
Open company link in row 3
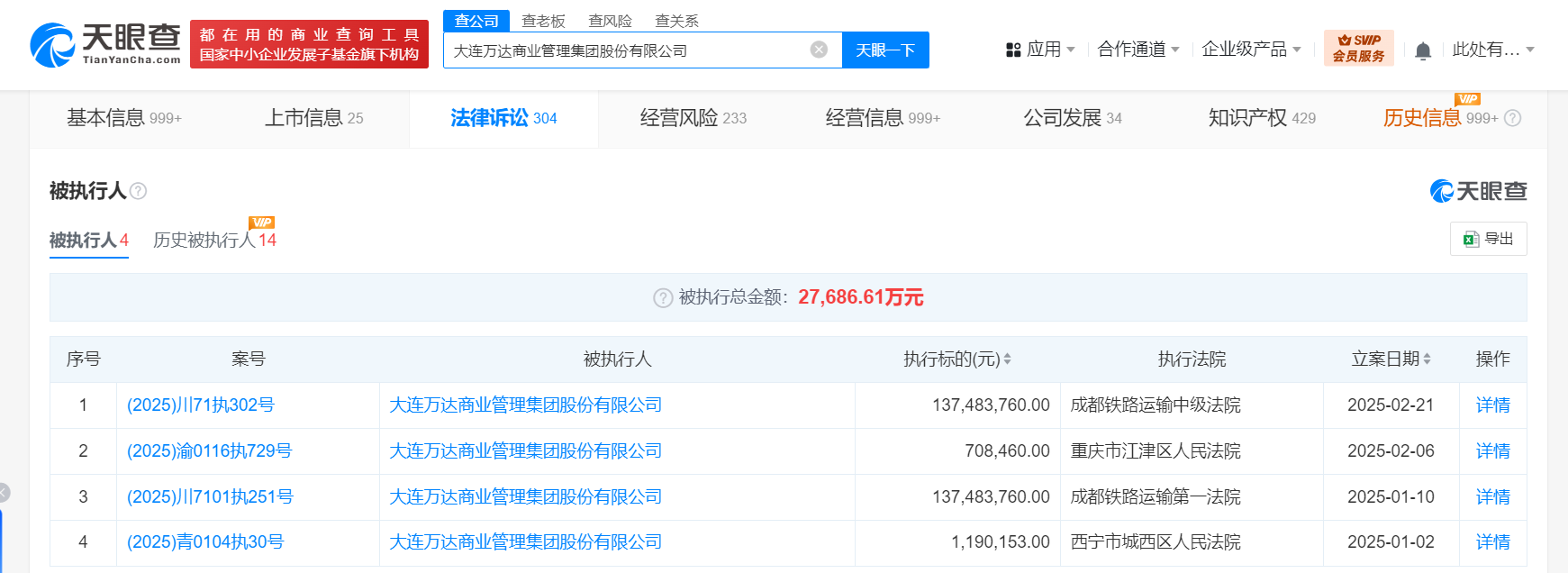526,497
